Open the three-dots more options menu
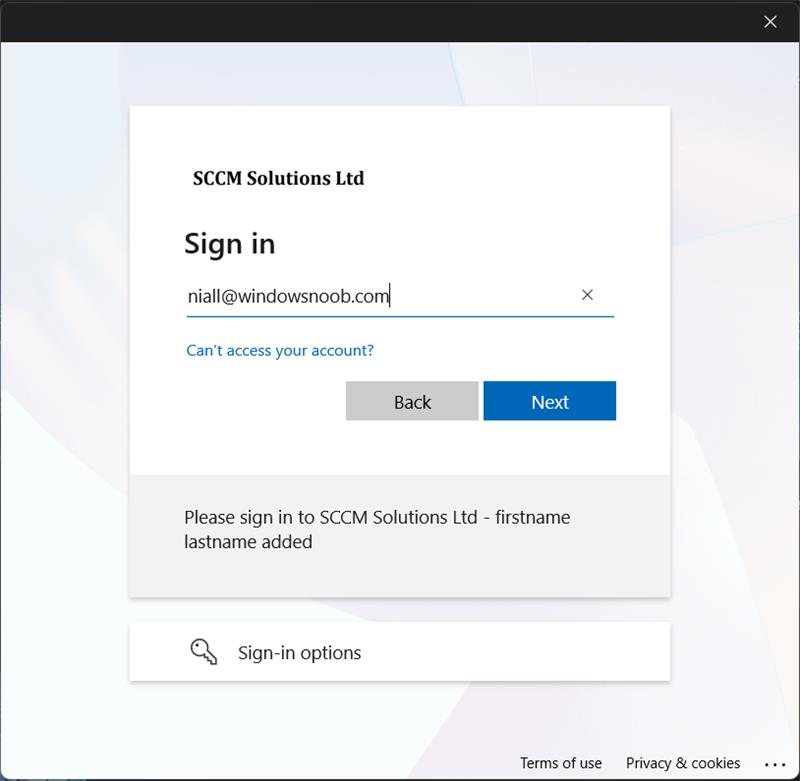800x781 pixels. pos(775,763)
